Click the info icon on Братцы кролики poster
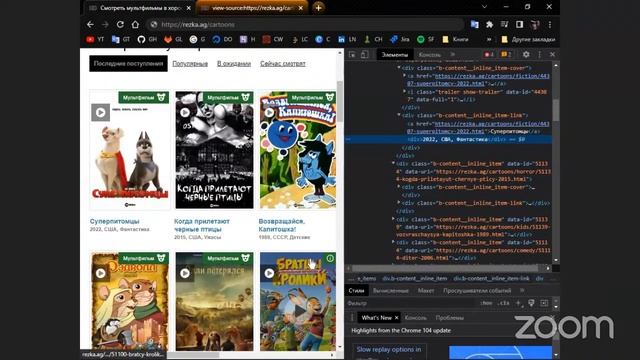 click(x=330, y=258)
